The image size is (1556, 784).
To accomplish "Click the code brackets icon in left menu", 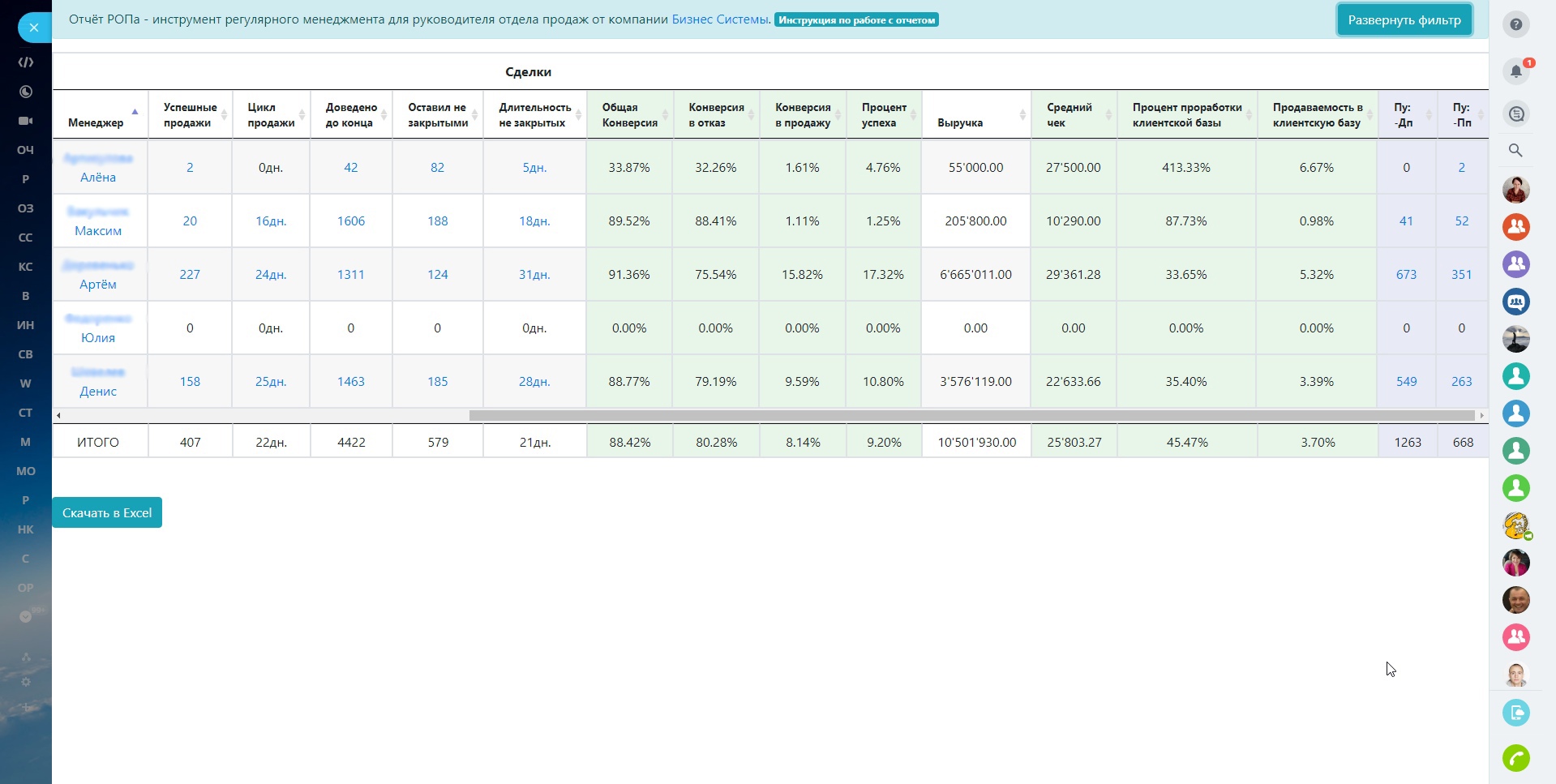I will point(26,62).
